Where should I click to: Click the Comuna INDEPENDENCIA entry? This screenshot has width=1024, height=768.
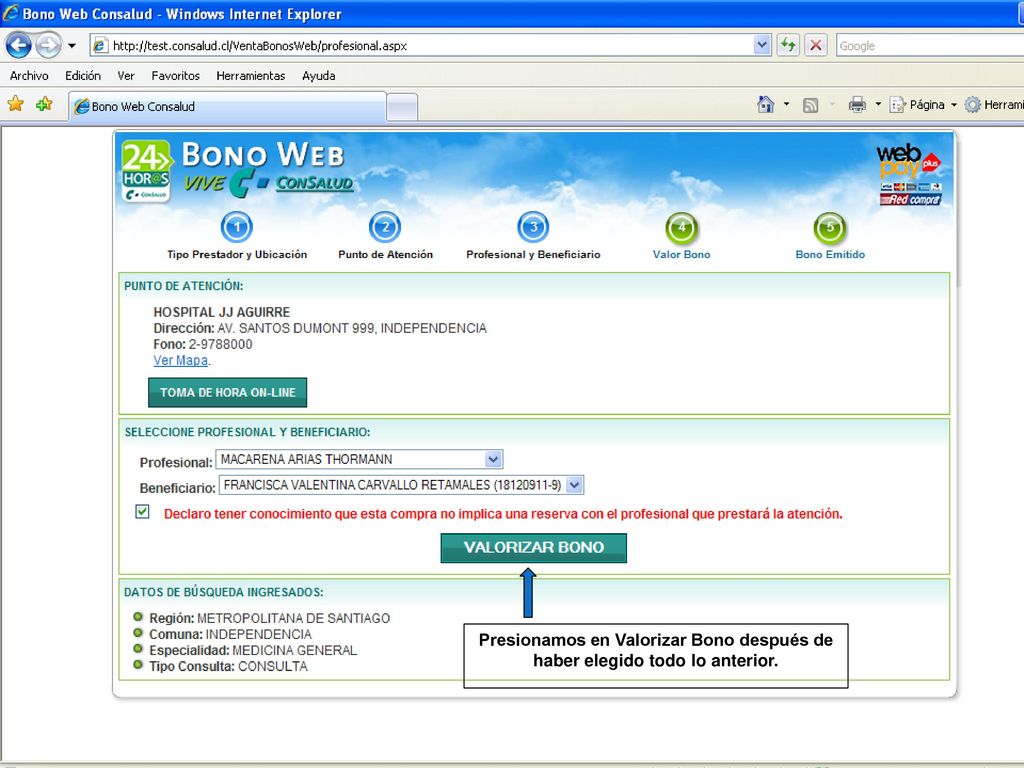230,635
